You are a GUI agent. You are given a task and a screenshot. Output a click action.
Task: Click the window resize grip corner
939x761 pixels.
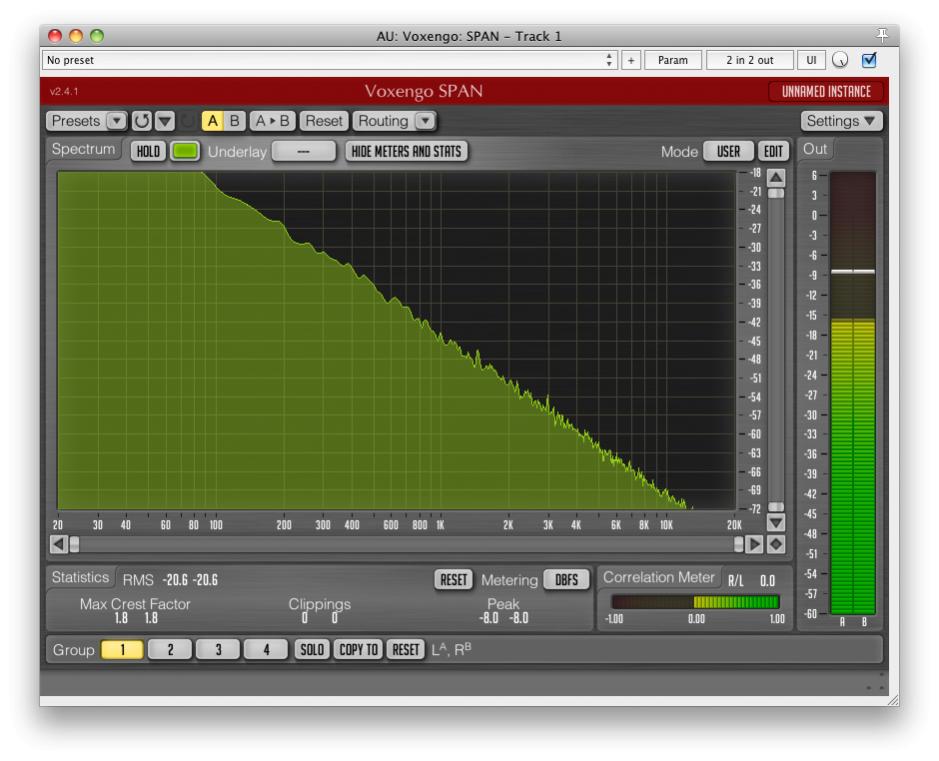click(892, 699)
